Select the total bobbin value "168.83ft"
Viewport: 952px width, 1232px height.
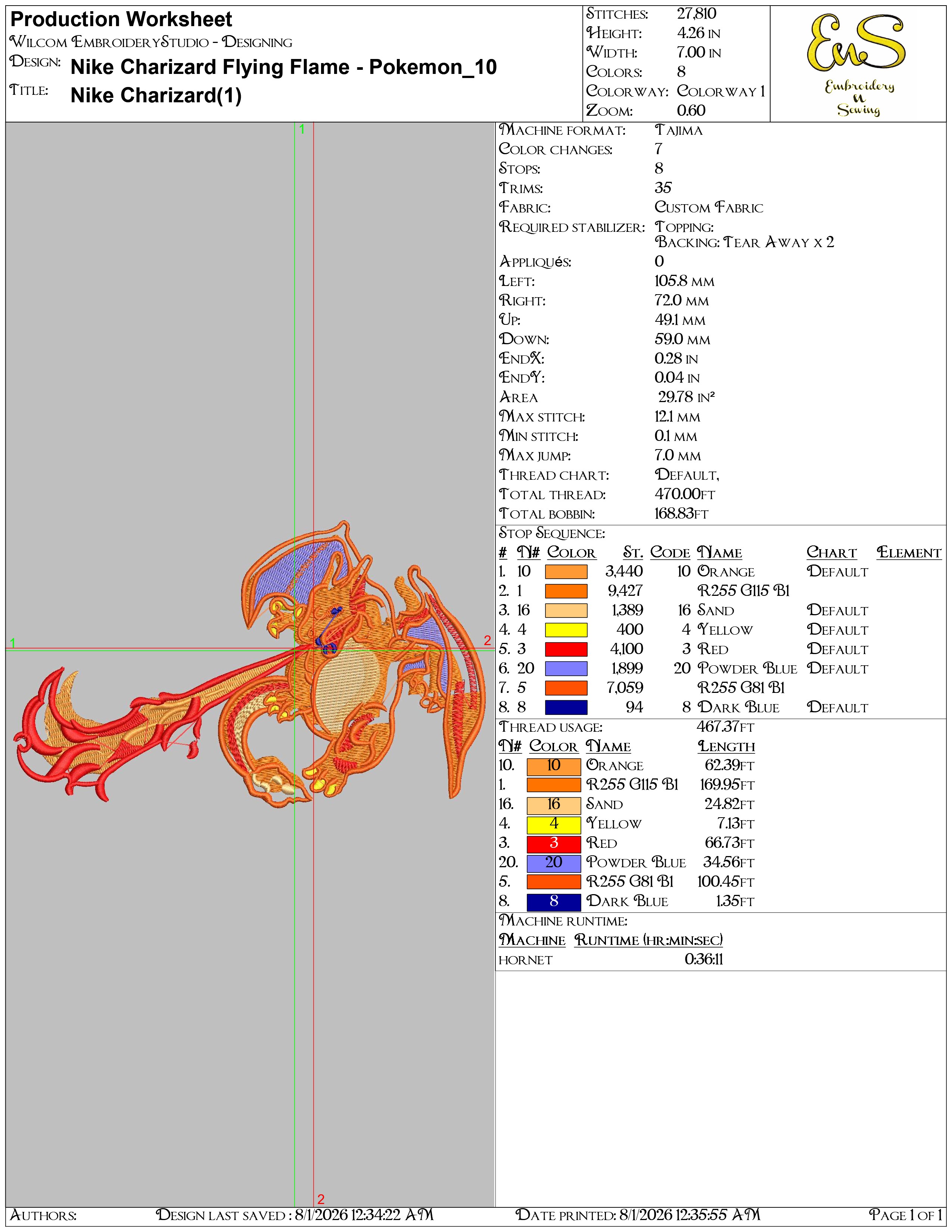pos(681,514)
